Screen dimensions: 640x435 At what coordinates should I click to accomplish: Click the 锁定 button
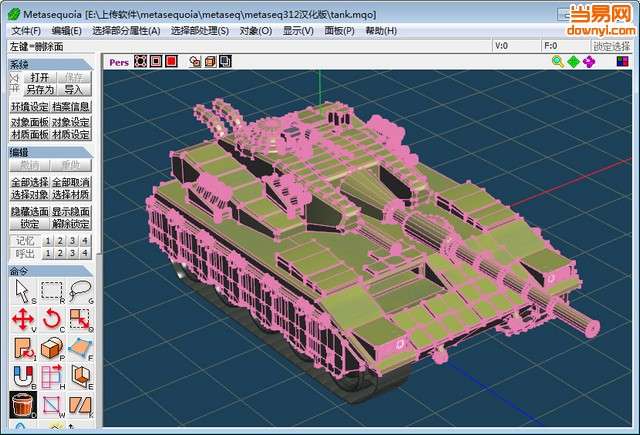(29, 224)
